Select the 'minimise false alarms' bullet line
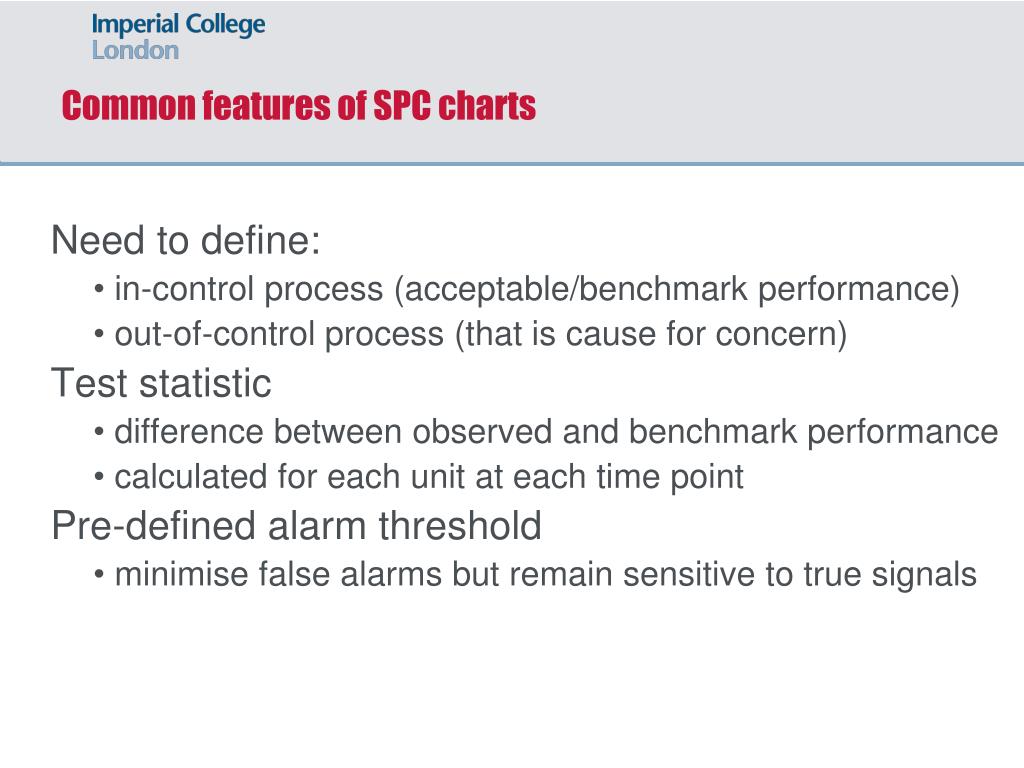This screenshot has width=1024, height=768. [x=536, y=575]
